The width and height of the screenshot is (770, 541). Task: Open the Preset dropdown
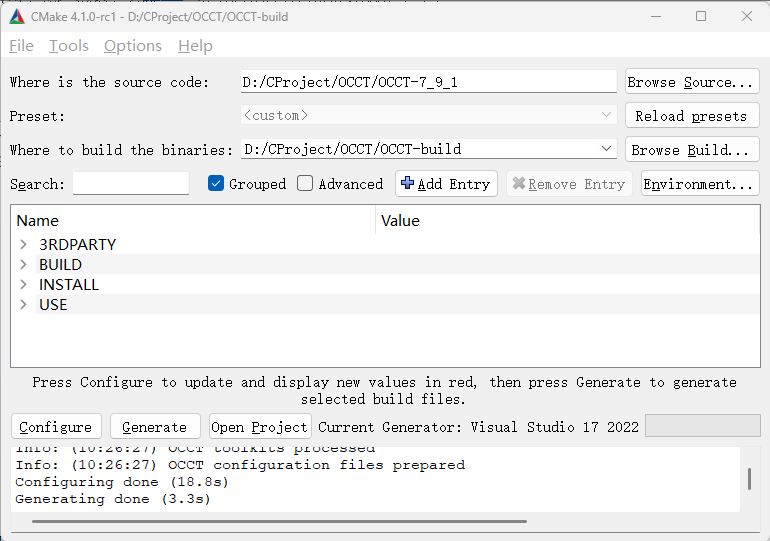point(428,115)
